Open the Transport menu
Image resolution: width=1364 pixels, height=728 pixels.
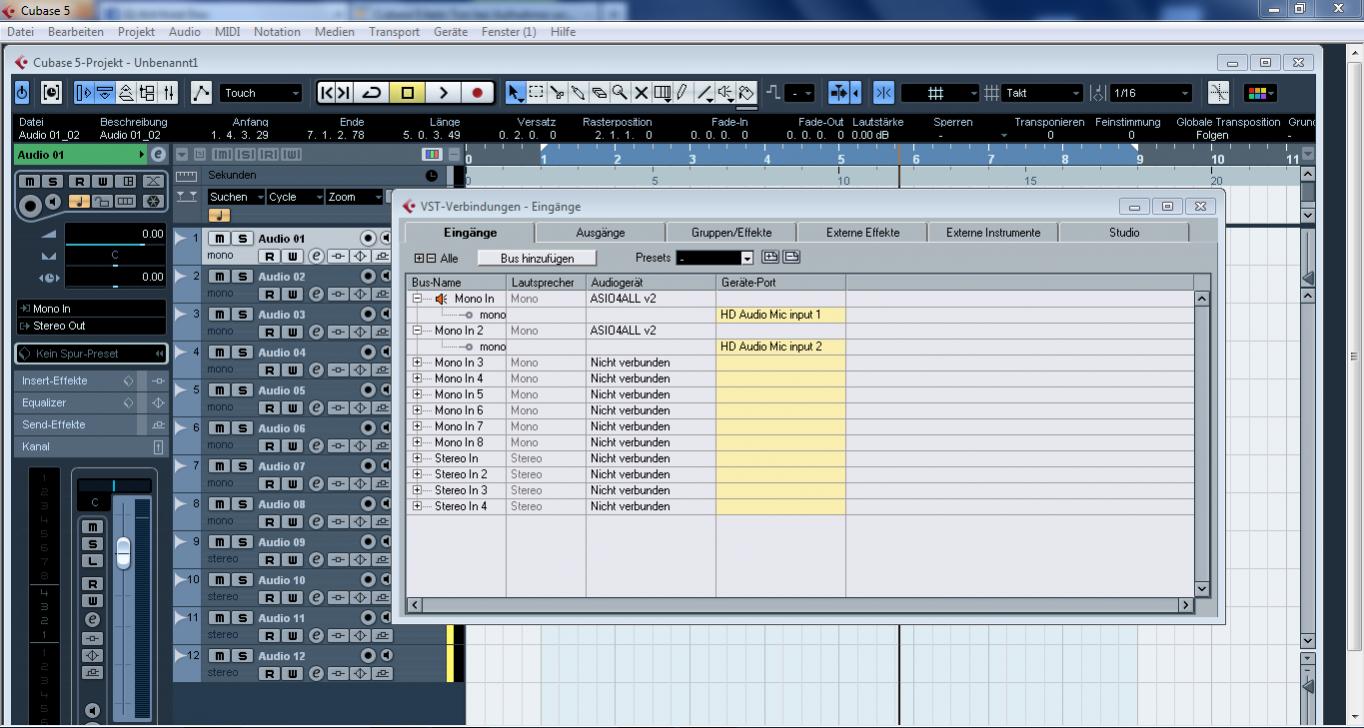[x=394, y=31]
